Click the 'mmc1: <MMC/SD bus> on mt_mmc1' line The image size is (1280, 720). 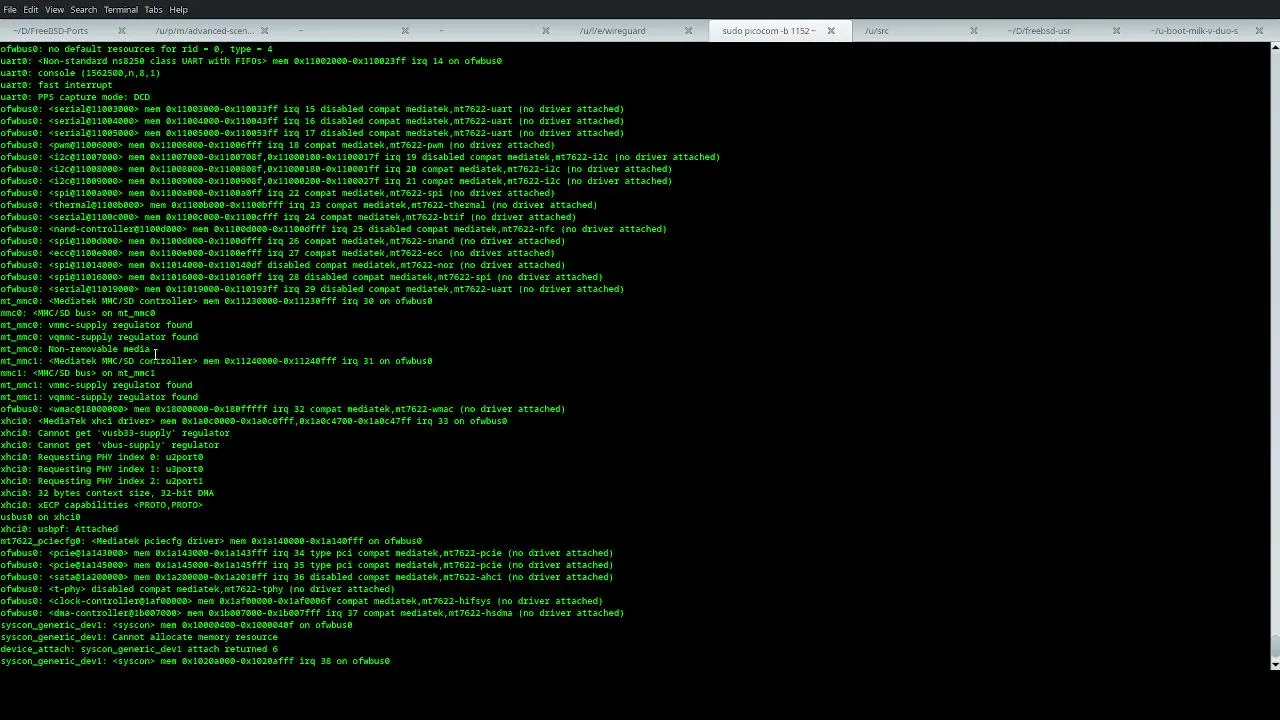click(78, 373)
